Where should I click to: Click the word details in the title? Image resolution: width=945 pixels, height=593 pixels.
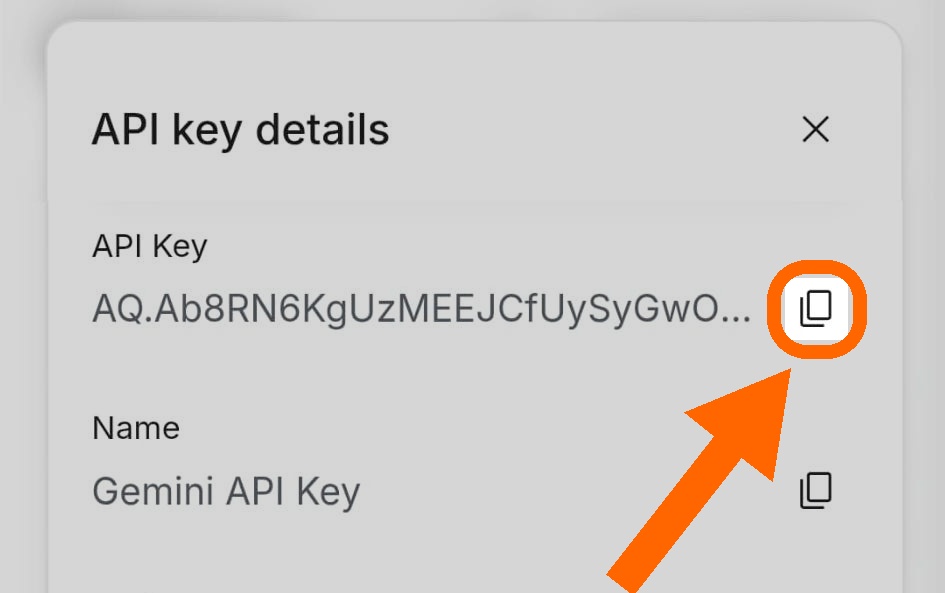tap(322, 130)
